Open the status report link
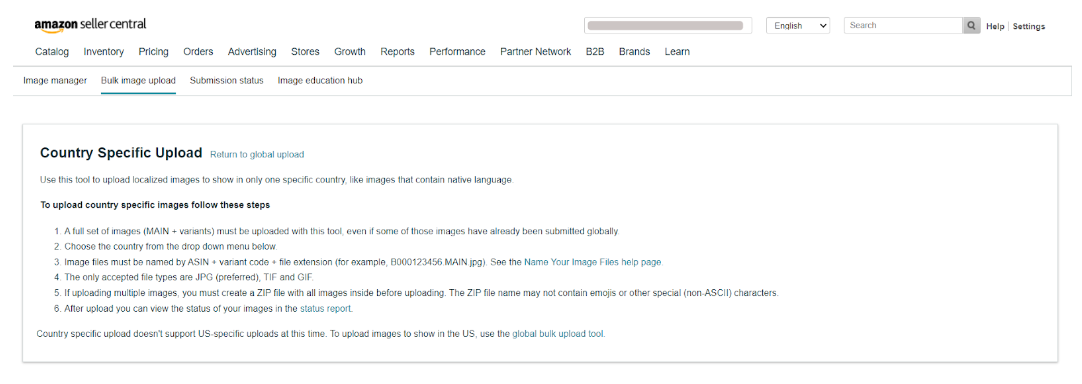This screenshot has height=384, width=1082. pyautogui.click(x=326, y=309)
